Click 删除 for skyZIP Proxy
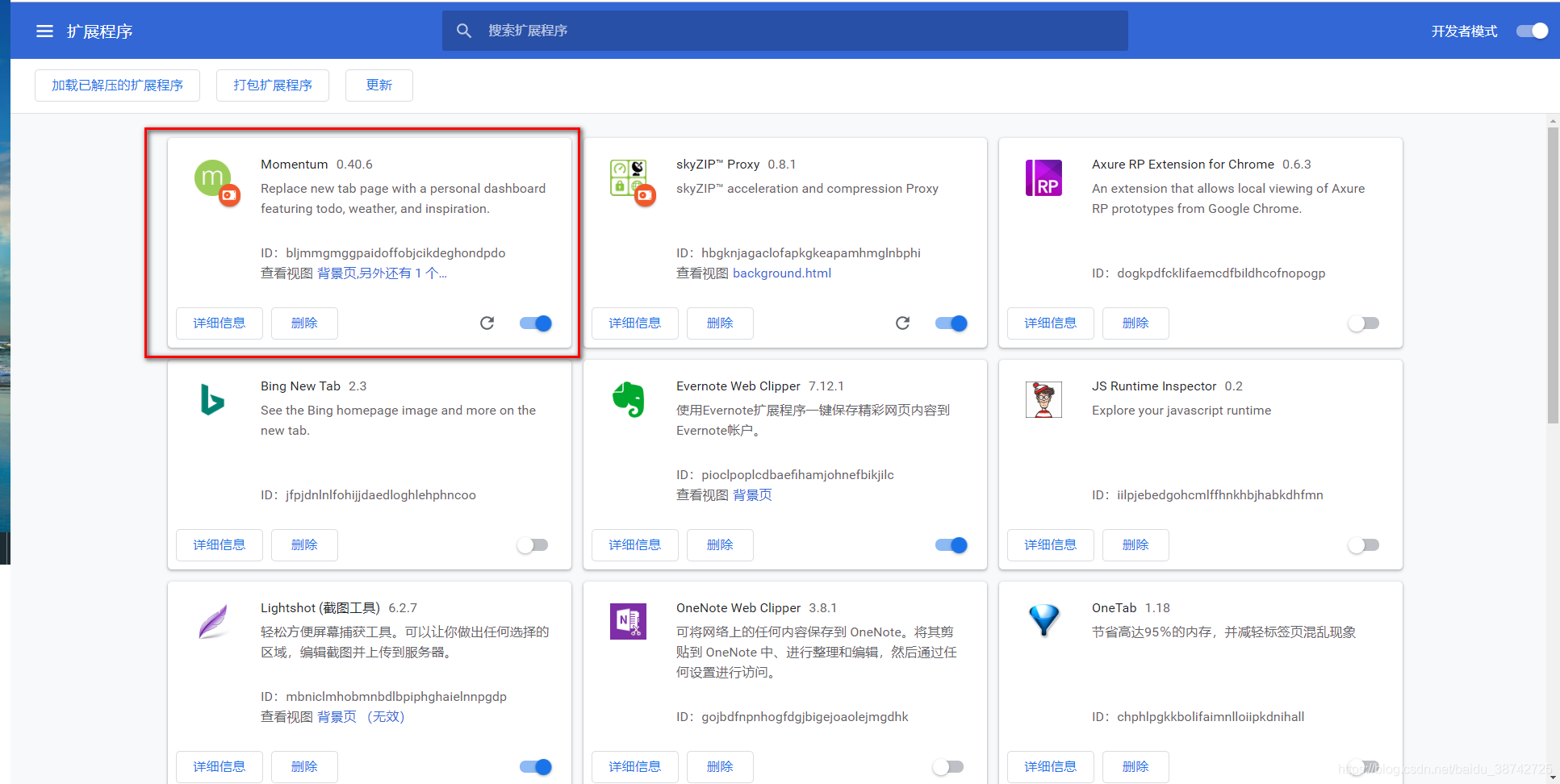1560x784 pixels. click(x=720, y=323)
